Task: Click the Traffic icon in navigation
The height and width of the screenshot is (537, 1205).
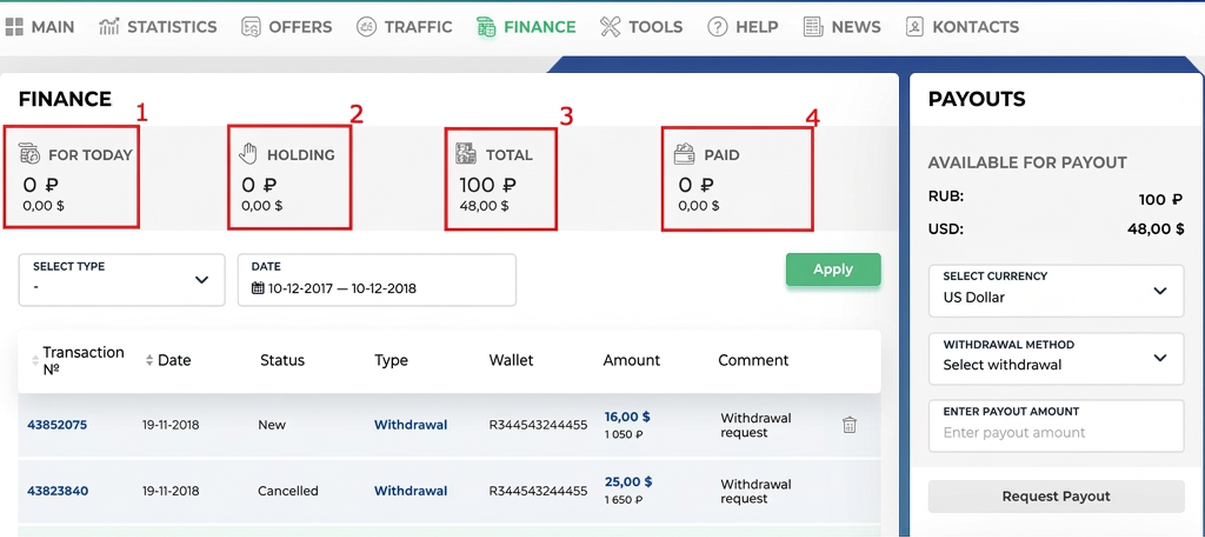Action: (366, 27)
